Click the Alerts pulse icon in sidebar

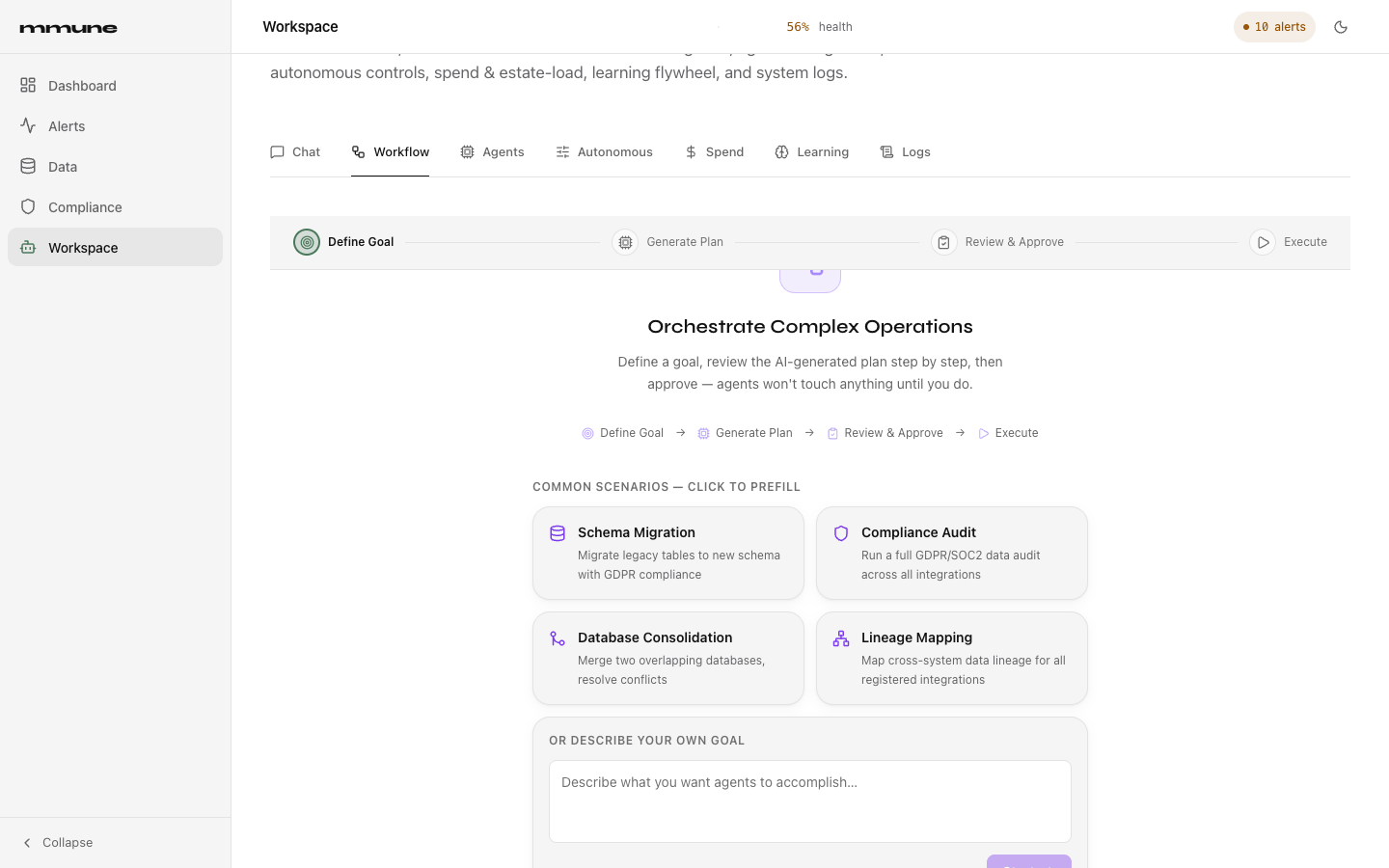click(28, 125)
